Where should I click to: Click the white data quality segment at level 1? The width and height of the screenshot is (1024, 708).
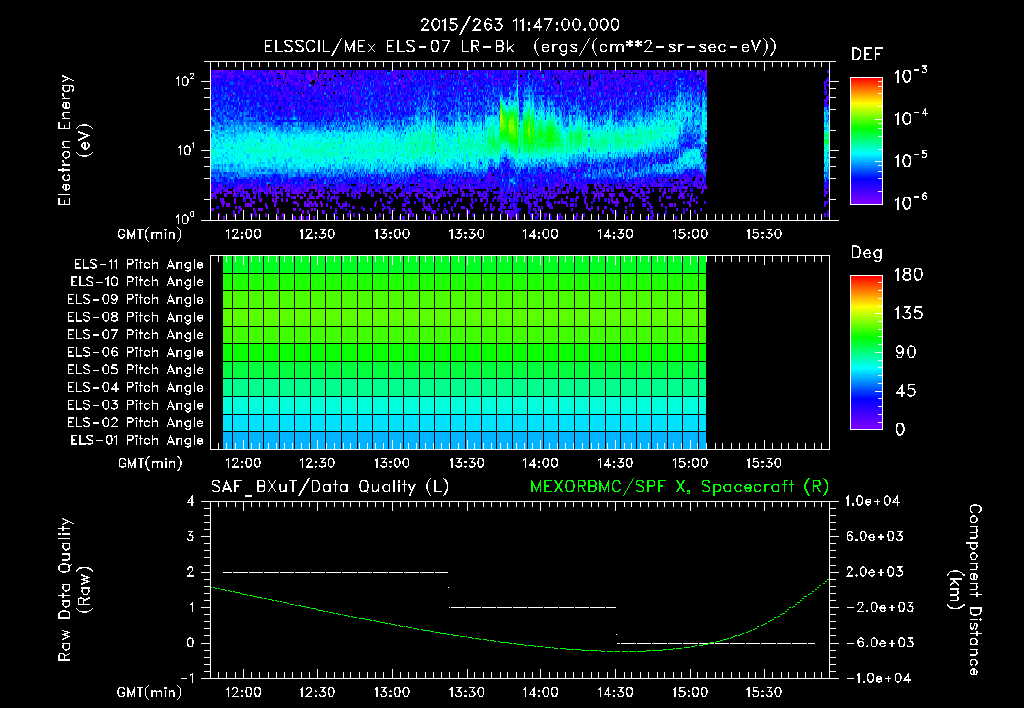tap(533, 607)
